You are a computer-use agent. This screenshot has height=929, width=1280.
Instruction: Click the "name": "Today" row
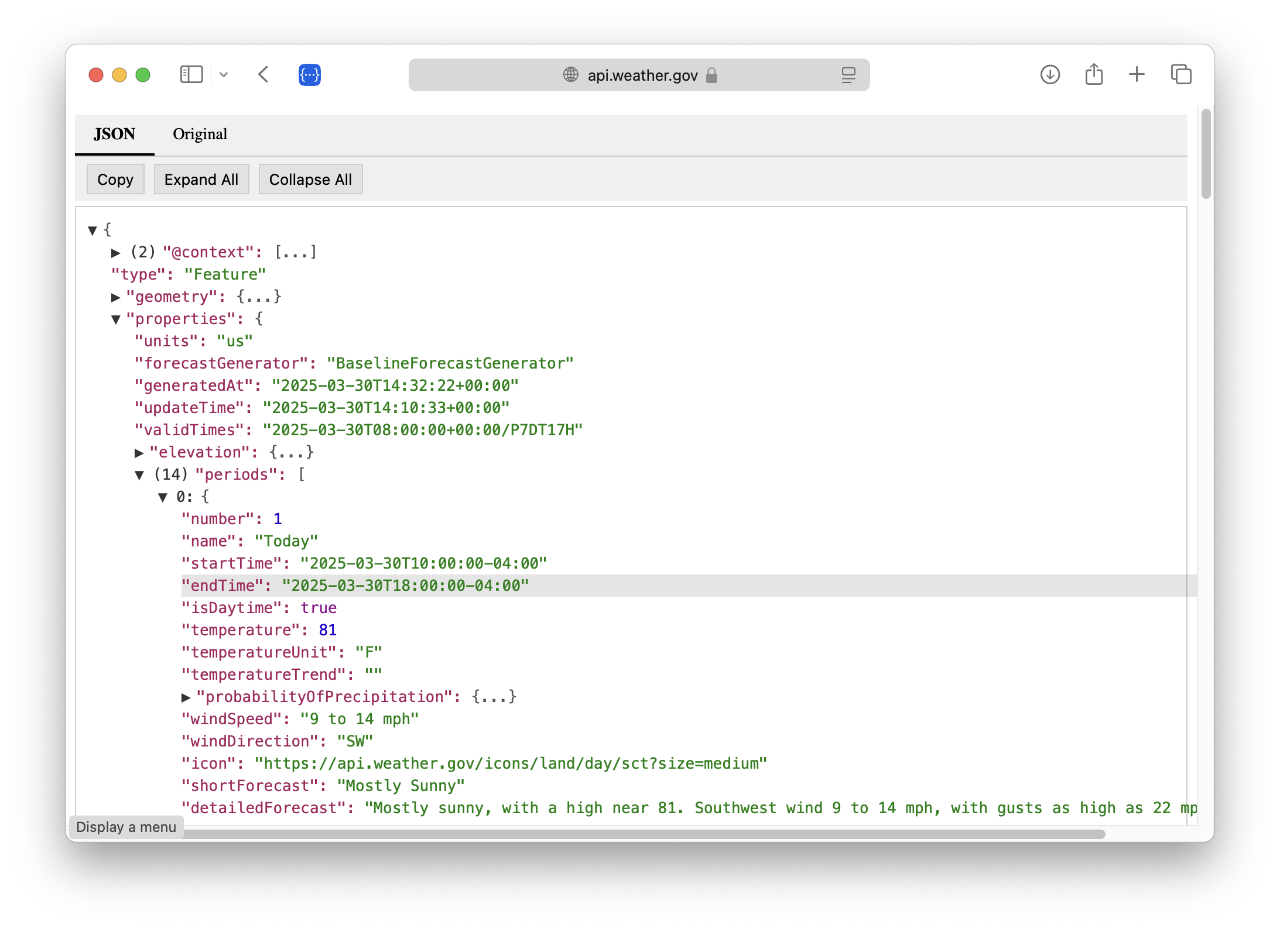point(250,541)
